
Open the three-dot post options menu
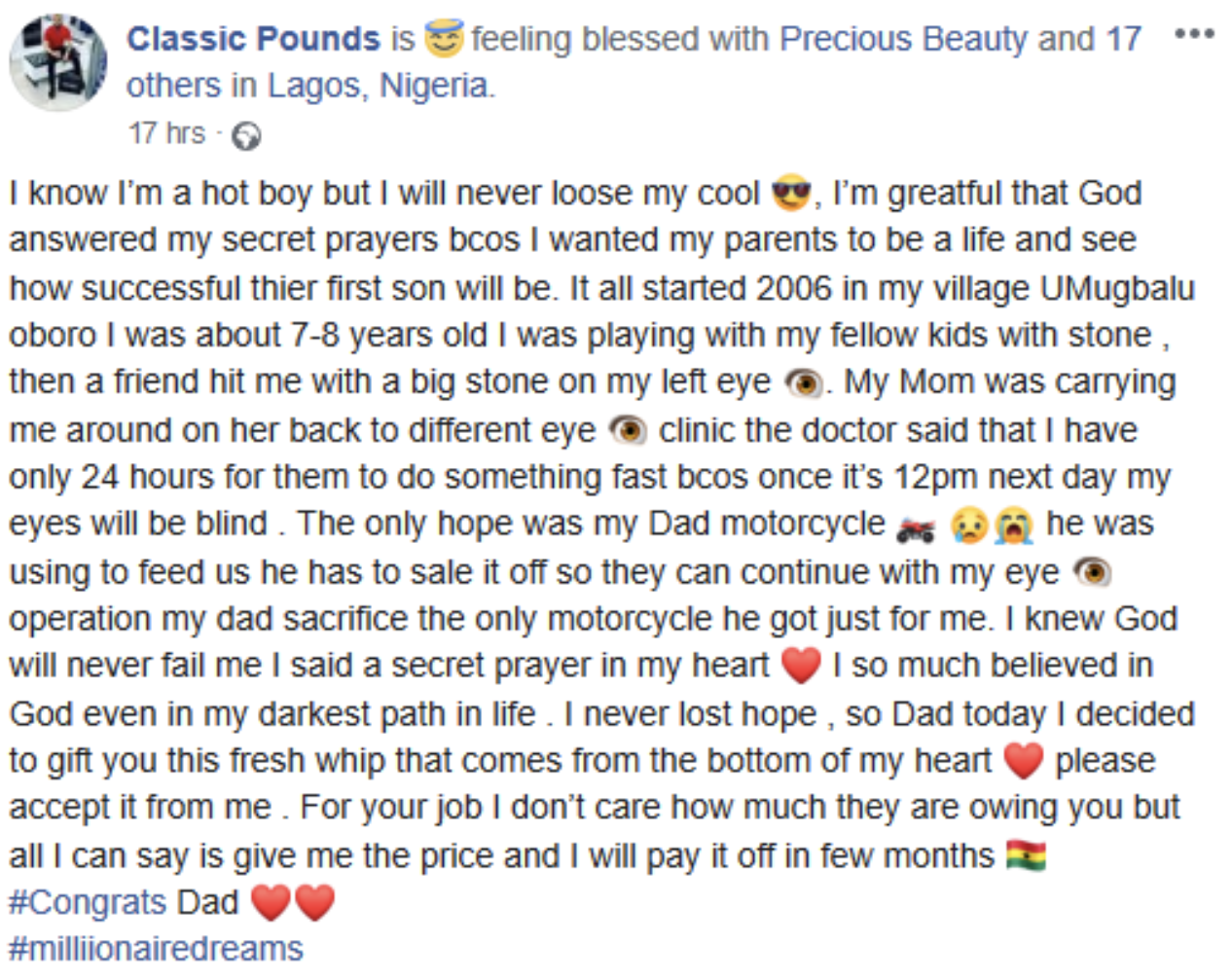[x=1194, y=35]
